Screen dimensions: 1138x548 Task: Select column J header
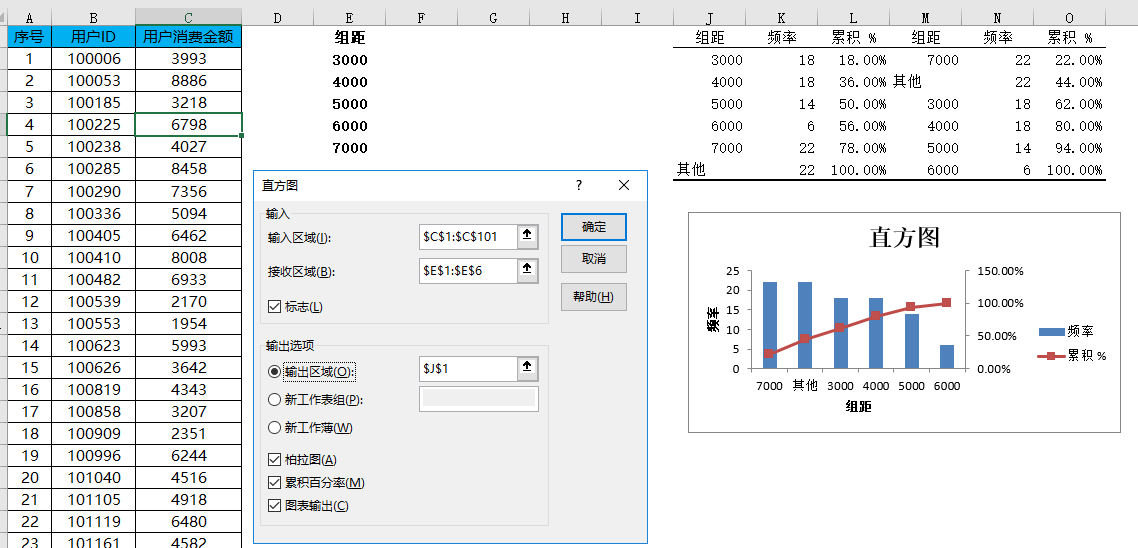point(709,18)
